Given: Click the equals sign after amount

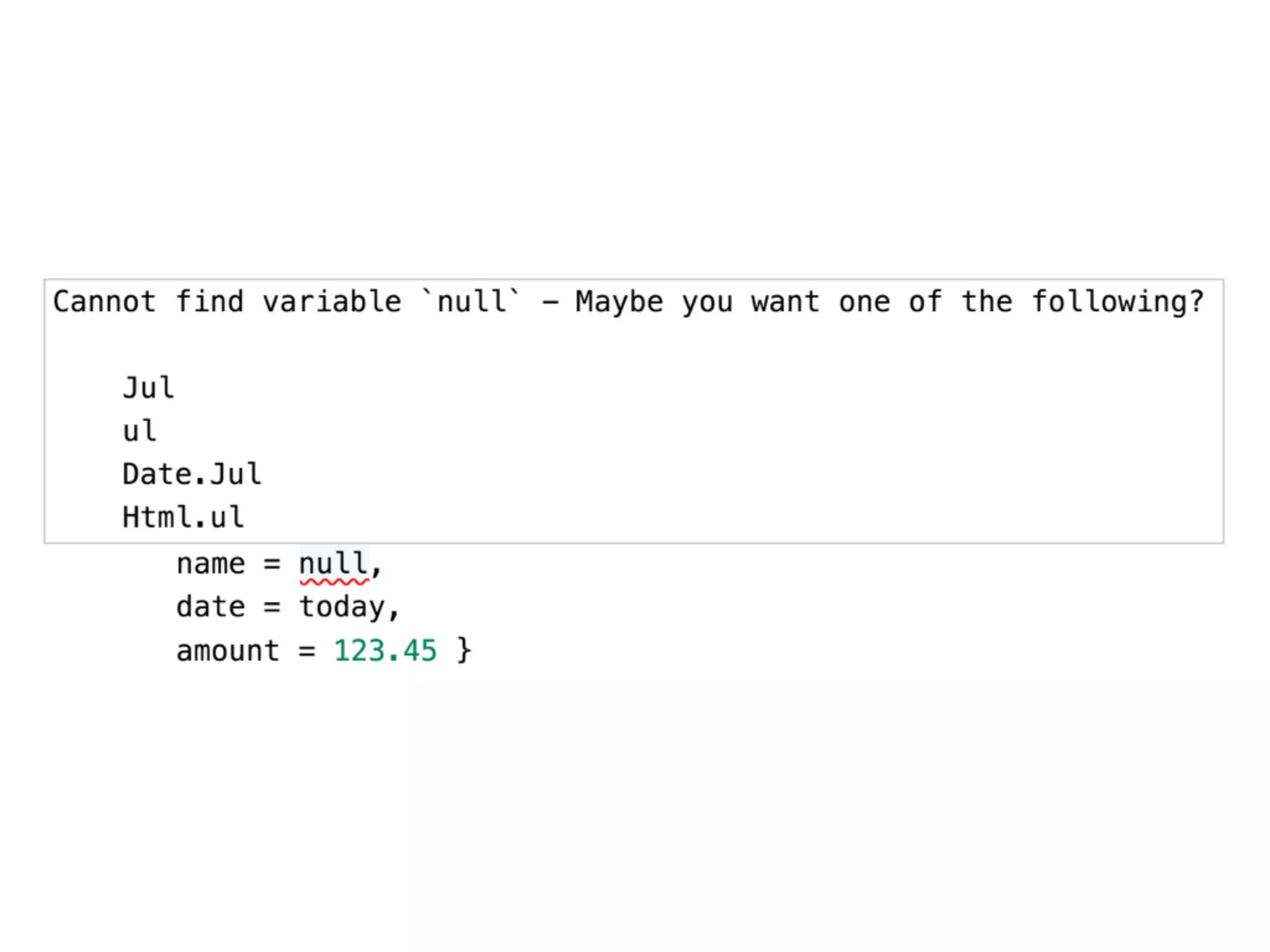Looking at the screenshot, I should click(x=306, y=651).
